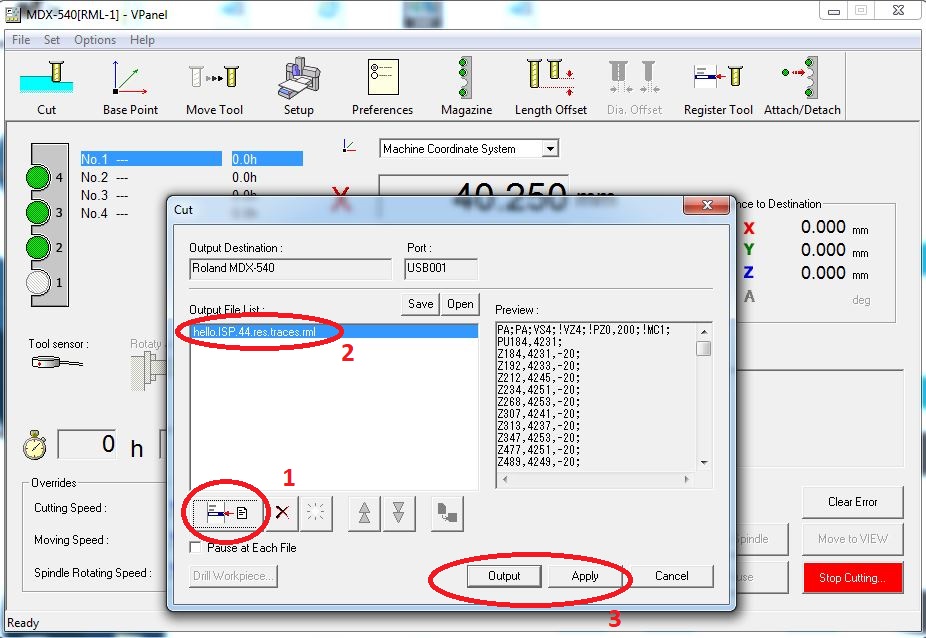Move file down in output list
Viewport: 926px width, 638px height.
tap(399, 513)
